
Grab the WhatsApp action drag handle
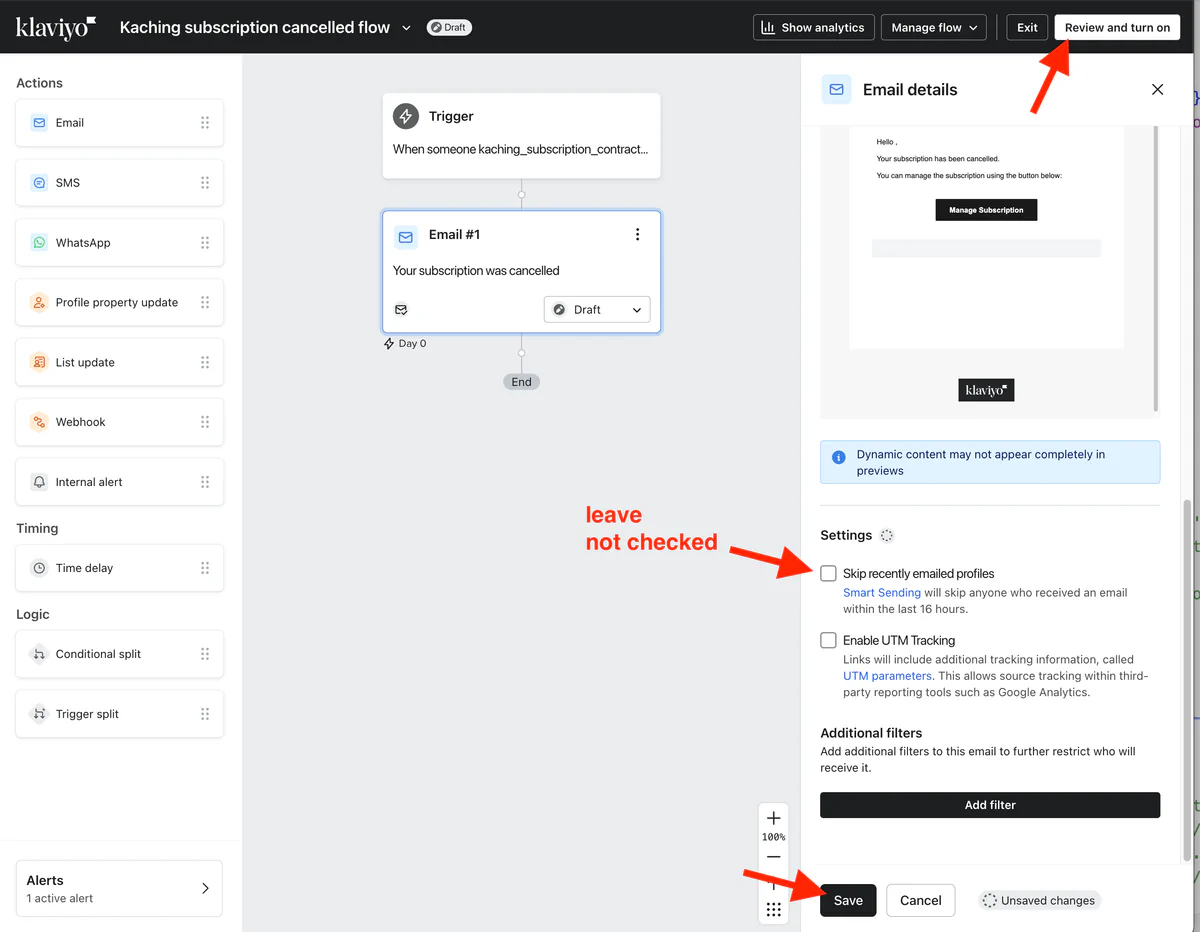(x=205, y=243)
